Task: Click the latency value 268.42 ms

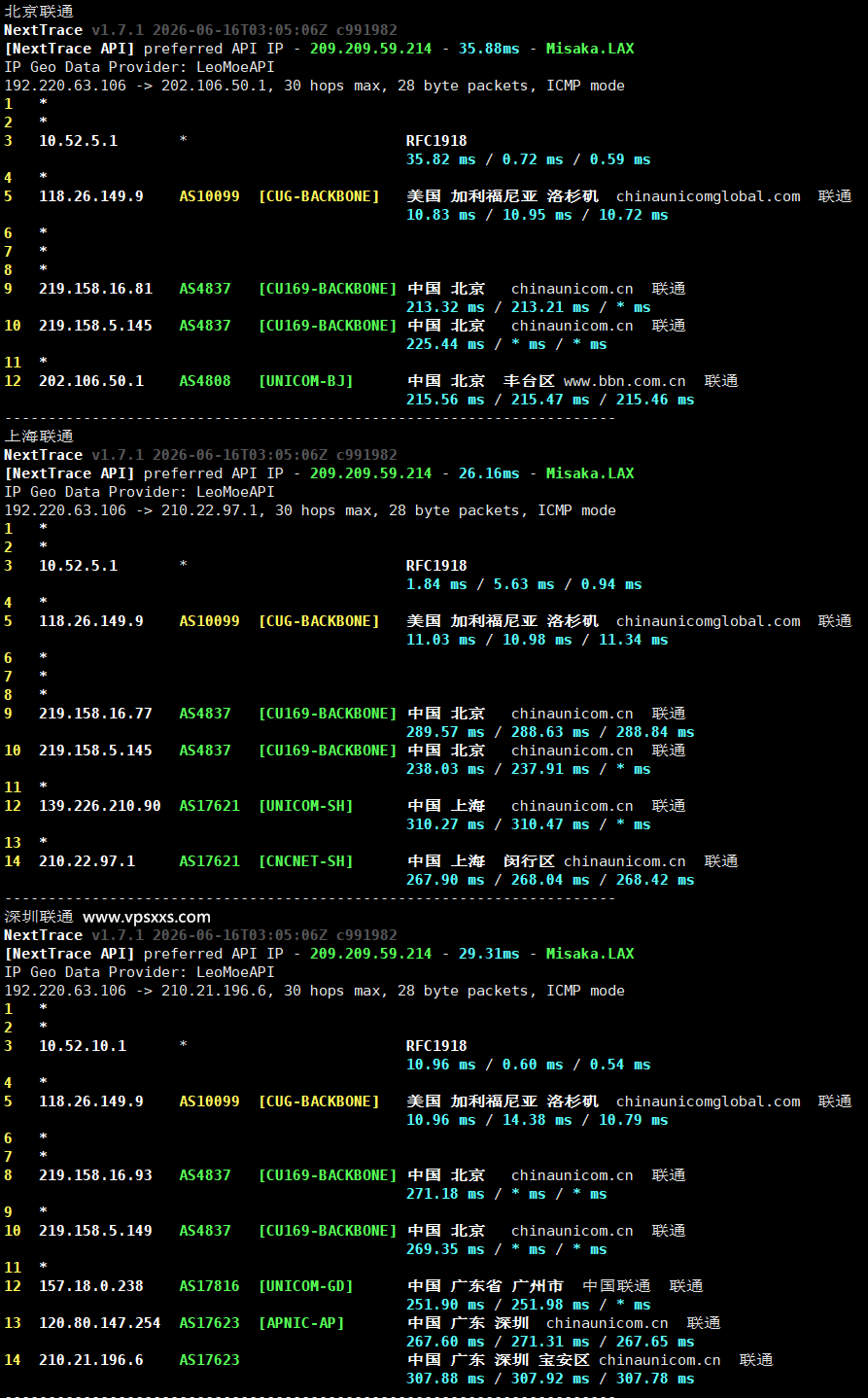Action: coord(655,880)
